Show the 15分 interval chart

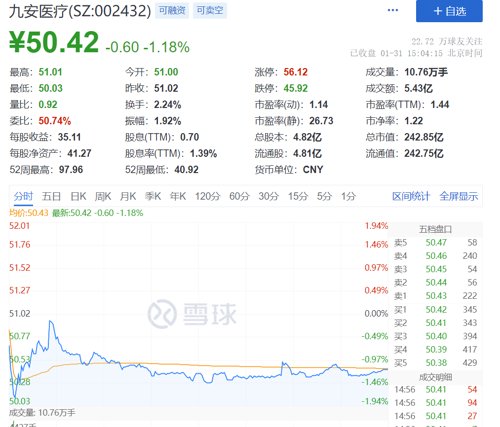(298, 196)
